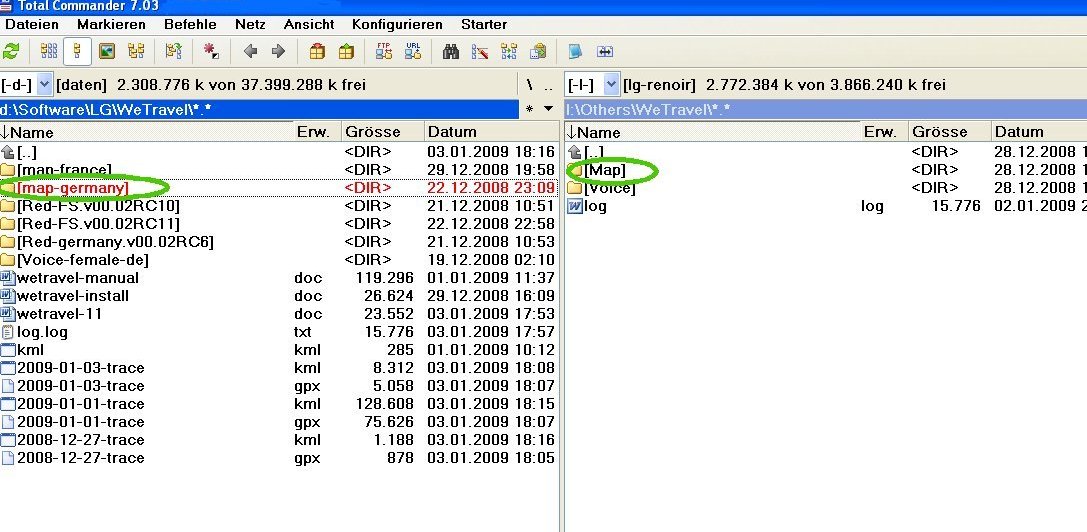
Task: Select the [Voice] folder in right panel
Action: point(826,188)
